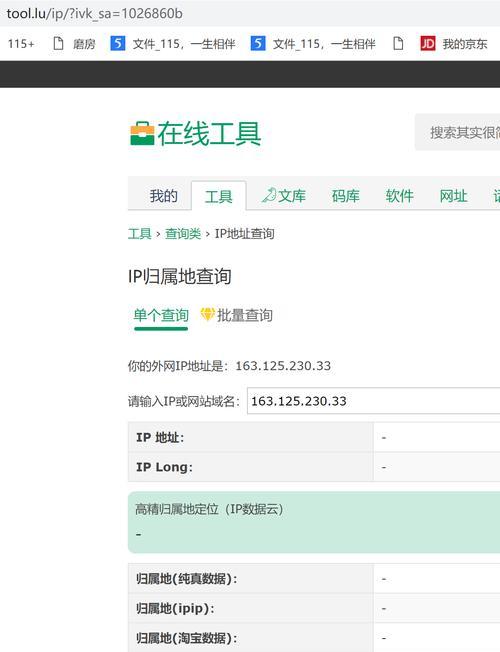The height and width of the screenshot is (652, 500).
Task: Go to 查询类 in the breadcrumb
Action: pos(183,234)
